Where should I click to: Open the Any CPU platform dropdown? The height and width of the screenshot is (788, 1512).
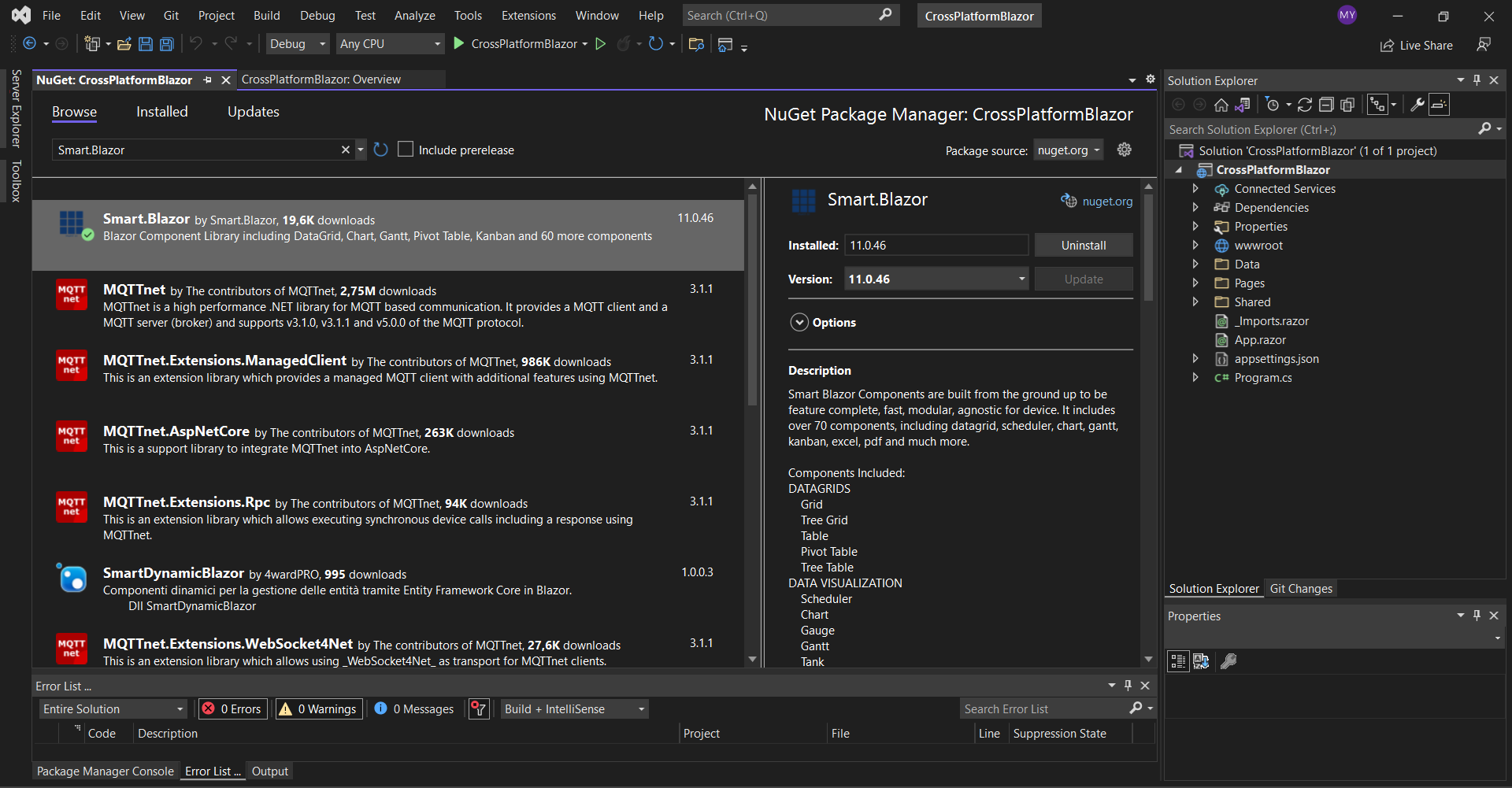tap(390, 44)
